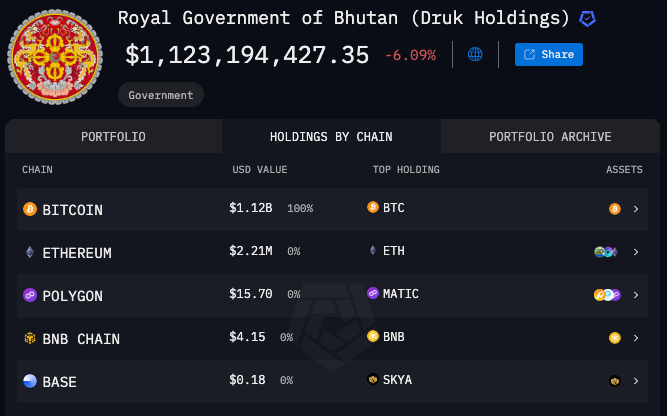Click the Base chain icon

(29, 381)
